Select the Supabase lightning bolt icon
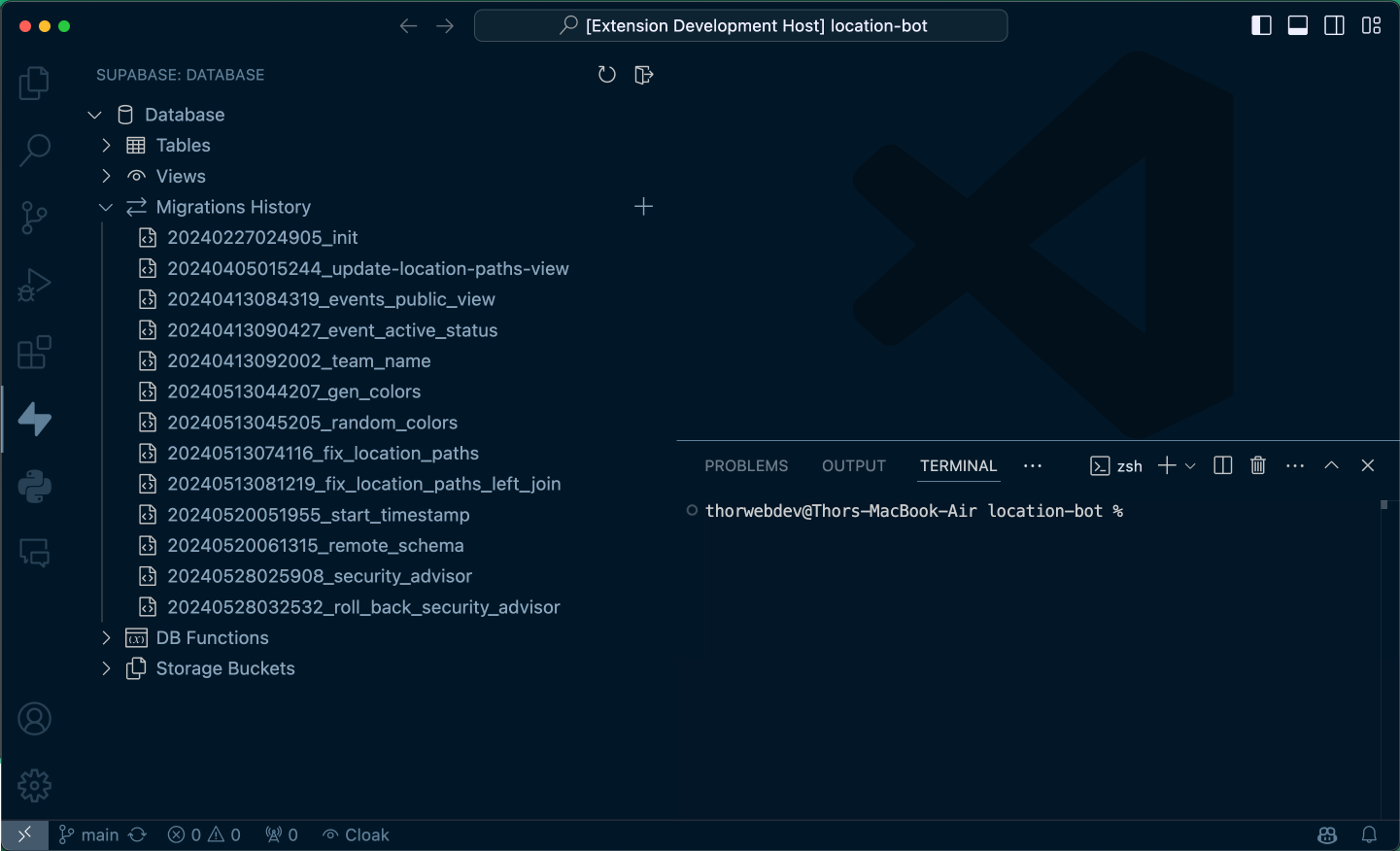Viewport: 1400px width, 851px height. click(x=34, y=419)
